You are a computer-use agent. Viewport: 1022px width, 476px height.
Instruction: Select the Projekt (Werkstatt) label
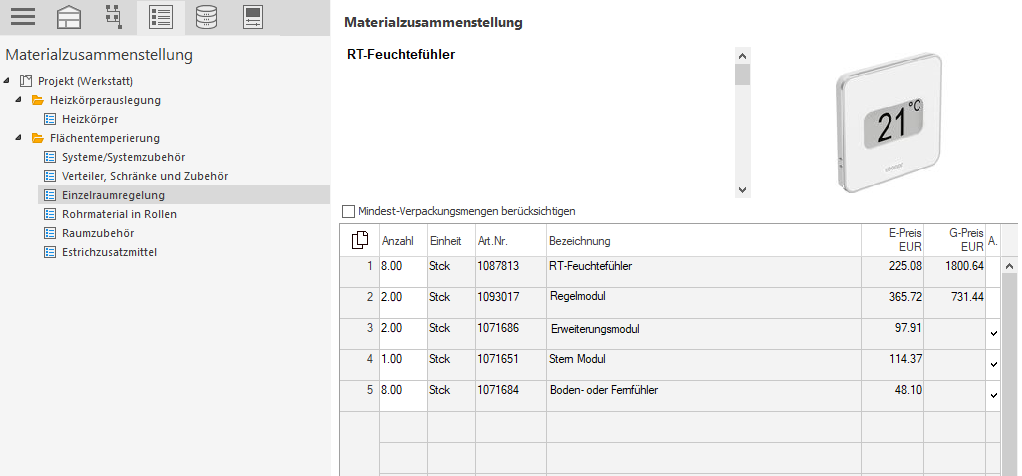tap(85, 82)
